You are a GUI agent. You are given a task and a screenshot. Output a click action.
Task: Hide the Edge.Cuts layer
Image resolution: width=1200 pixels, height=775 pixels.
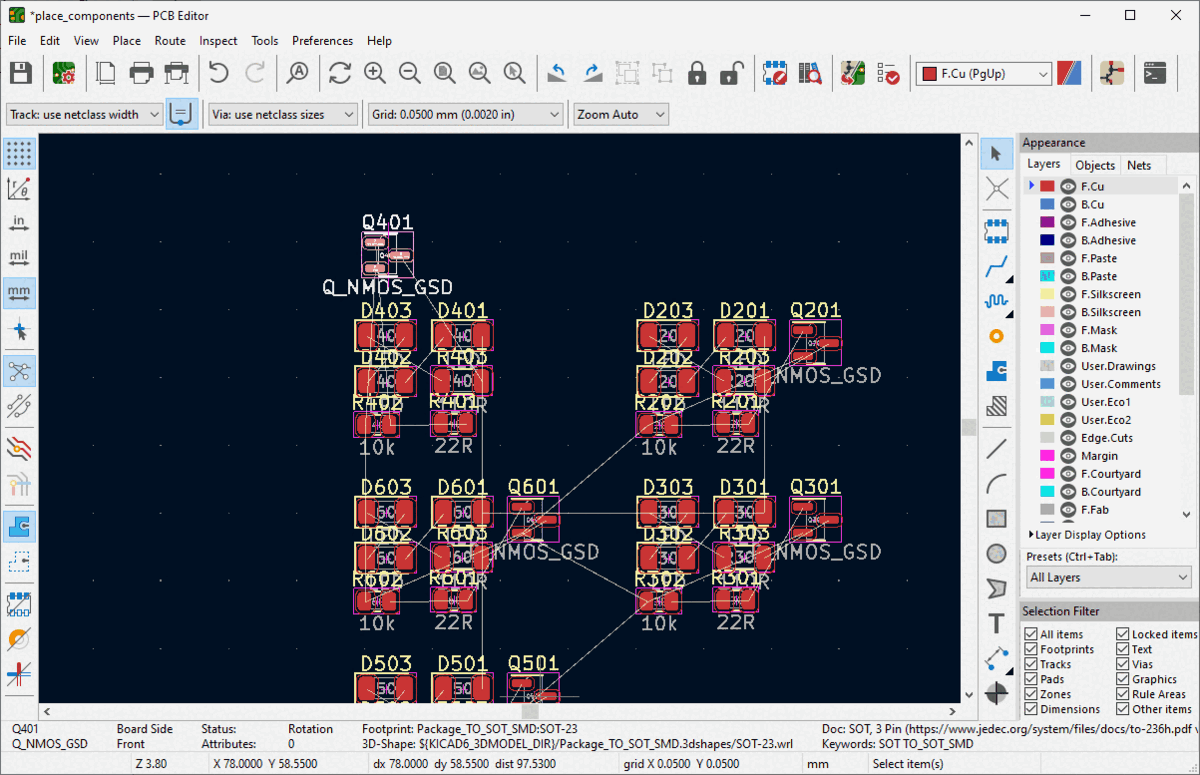pos(1068,438)
